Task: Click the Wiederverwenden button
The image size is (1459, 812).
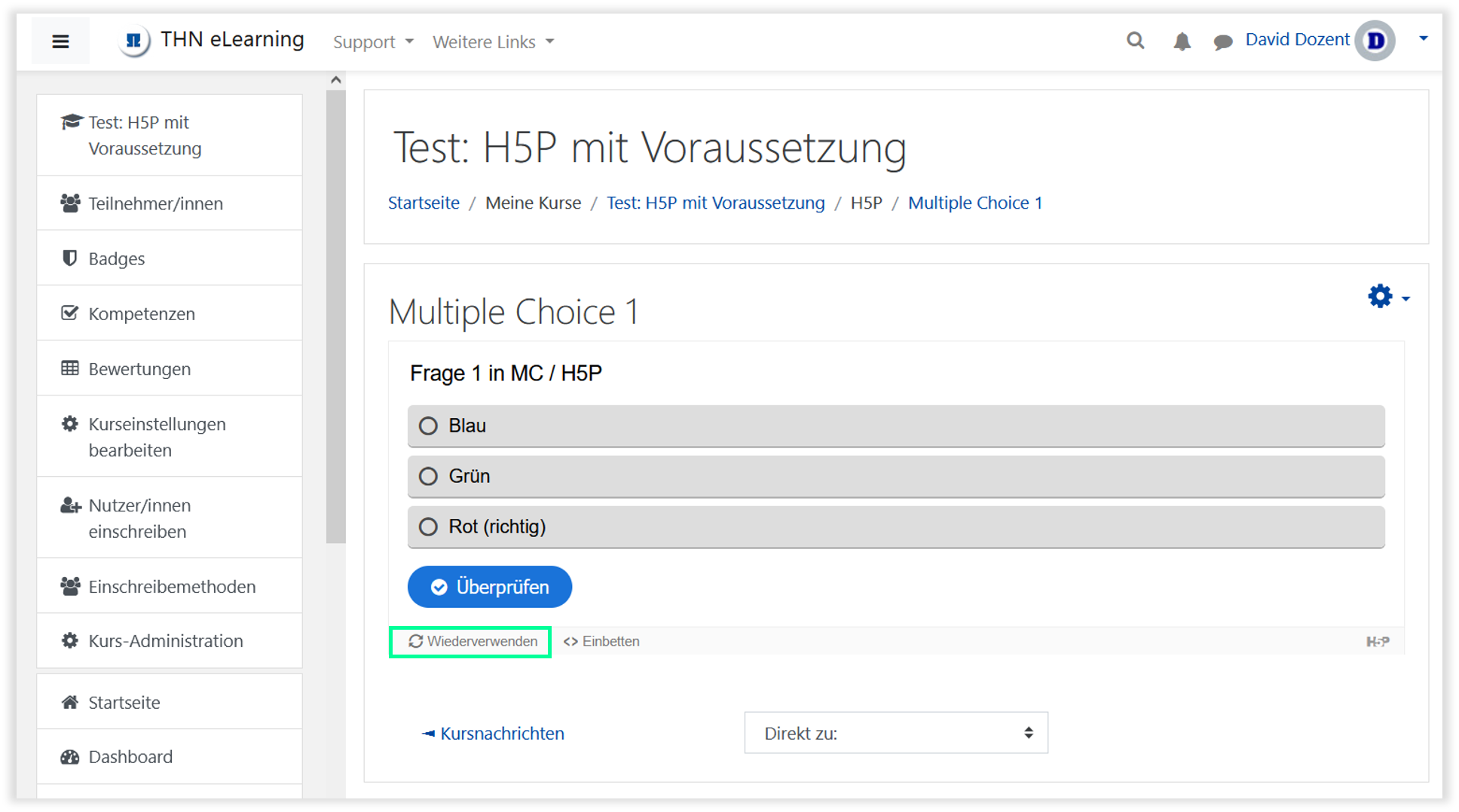Action: point(473,642)
